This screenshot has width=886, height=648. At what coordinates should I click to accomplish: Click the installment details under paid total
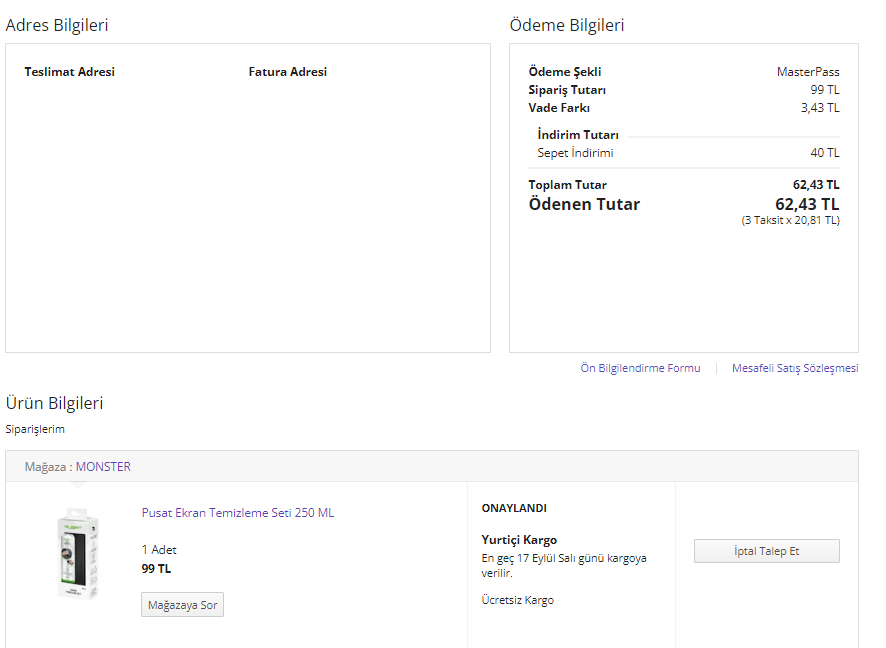790,220
